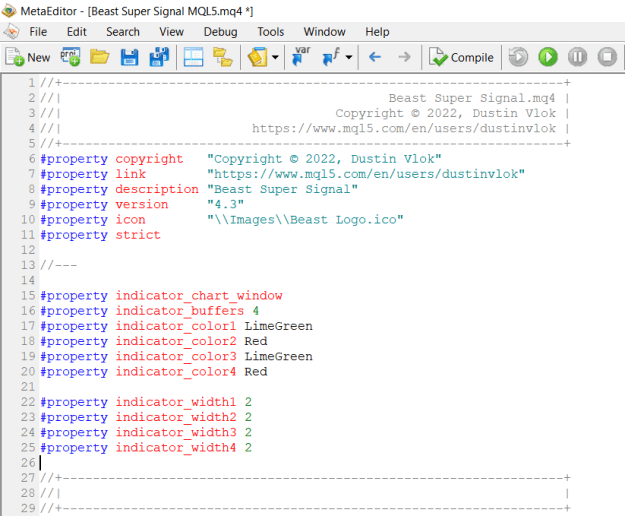Image resolution: width=625 pixels, height=516 pixels.
Task: Click the document icon left of File menu
Action: (11, 31)
